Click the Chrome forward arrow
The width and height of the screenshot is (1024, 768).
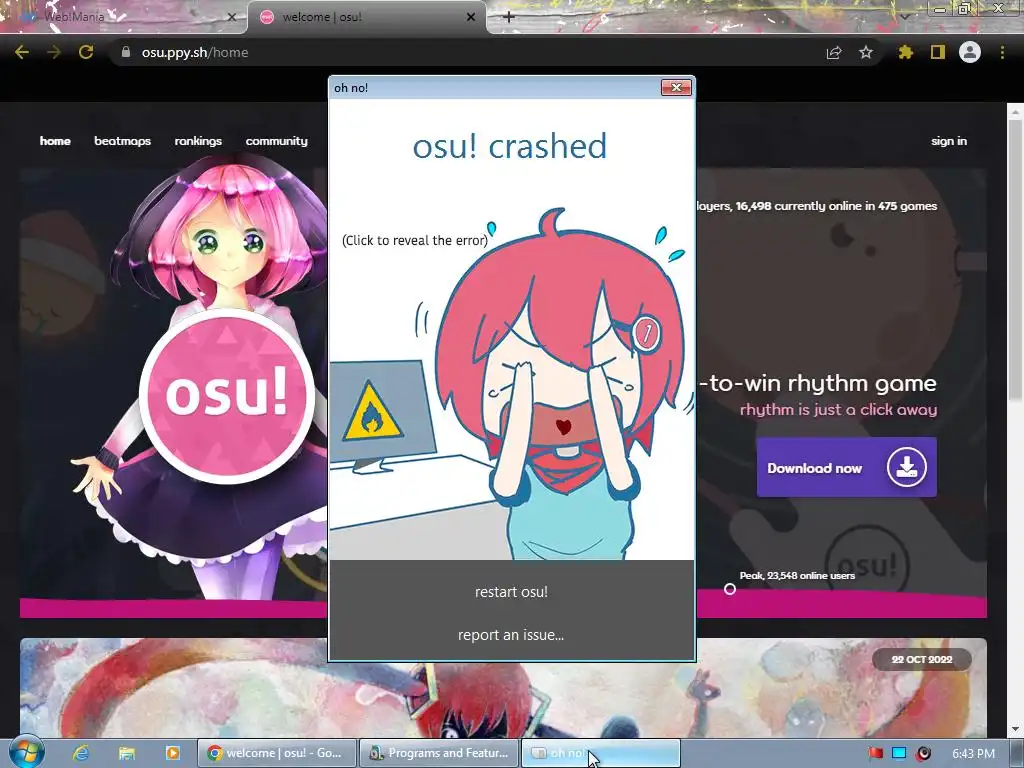coord(54,52)
